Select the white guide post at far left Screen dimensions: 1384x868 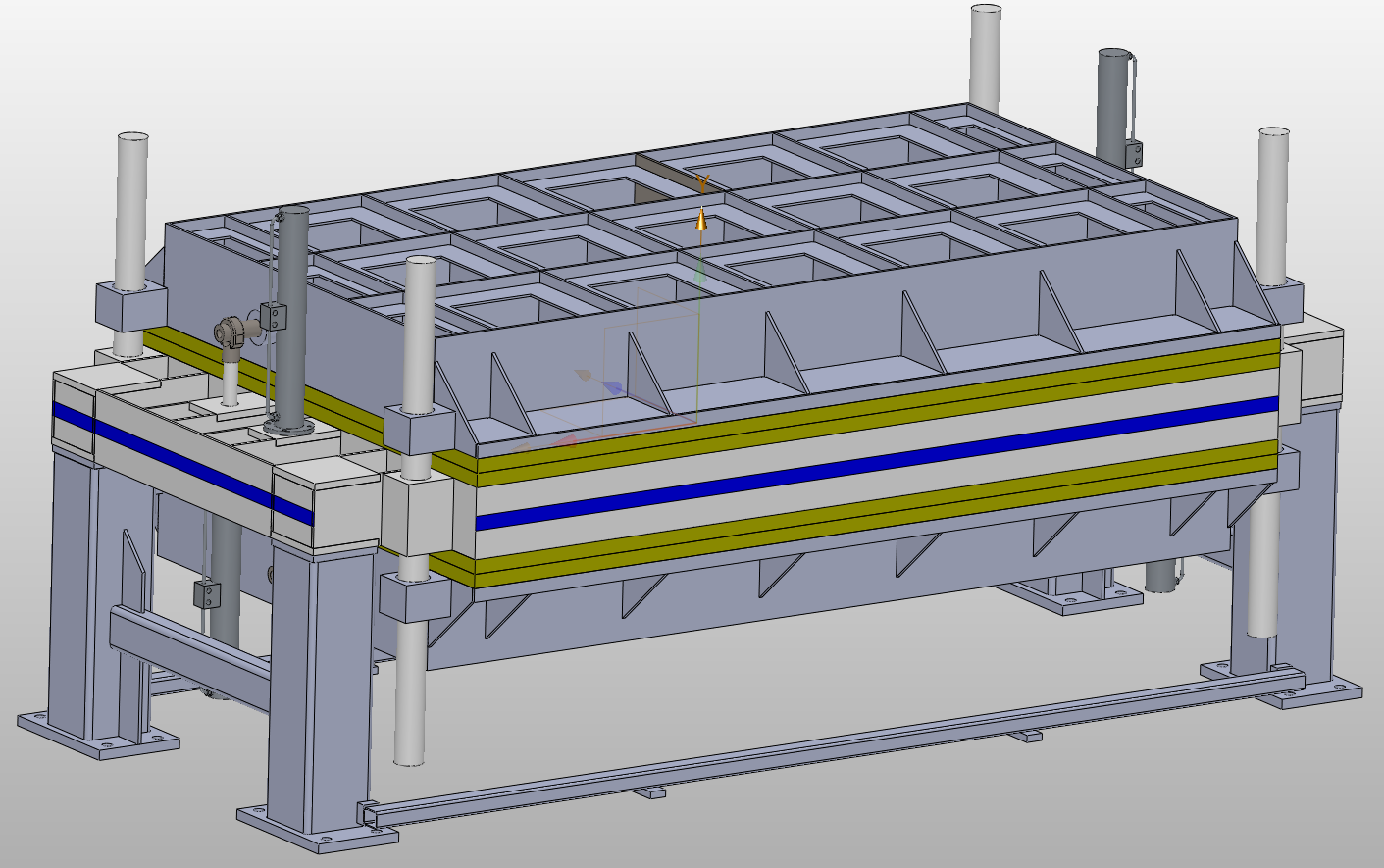131,206
